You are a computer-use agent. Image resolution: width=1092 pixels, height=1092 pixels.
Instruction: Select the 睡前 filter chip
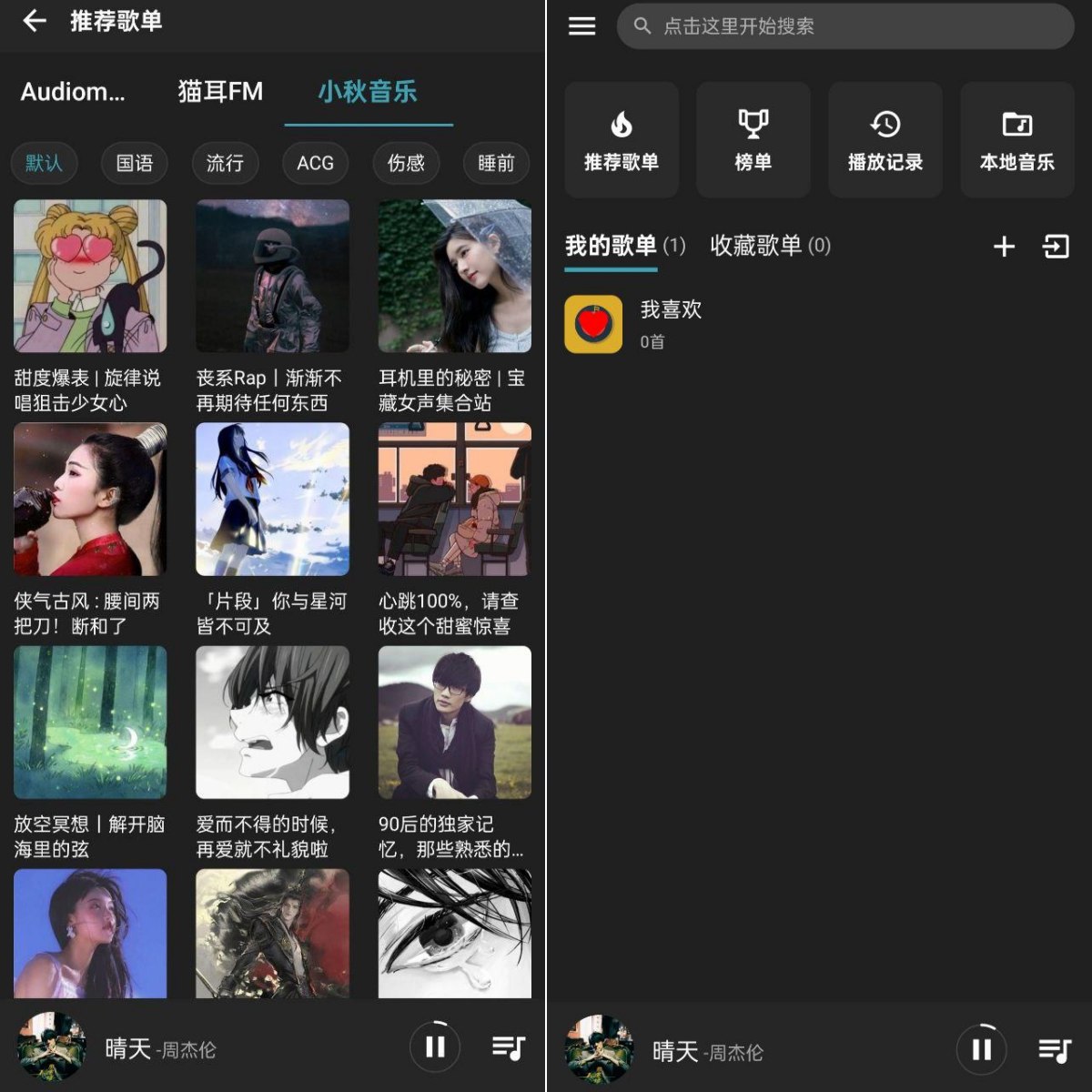(x=496, y=164)
